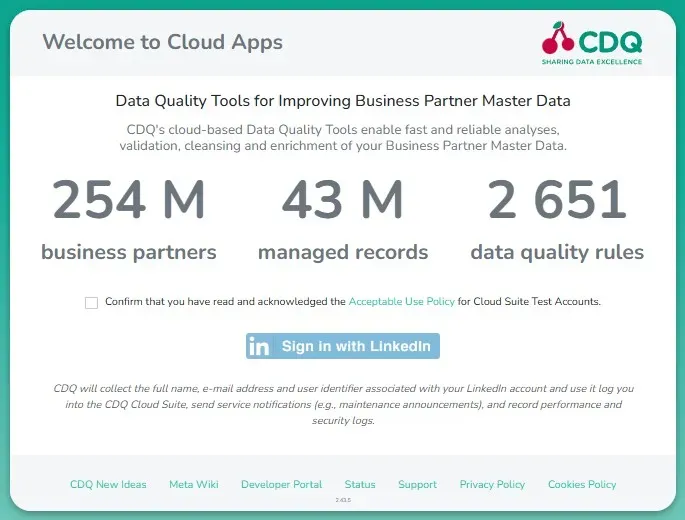Open the Meta Wiki link
This screenshot has height=520, width=685.
point(194,484)
